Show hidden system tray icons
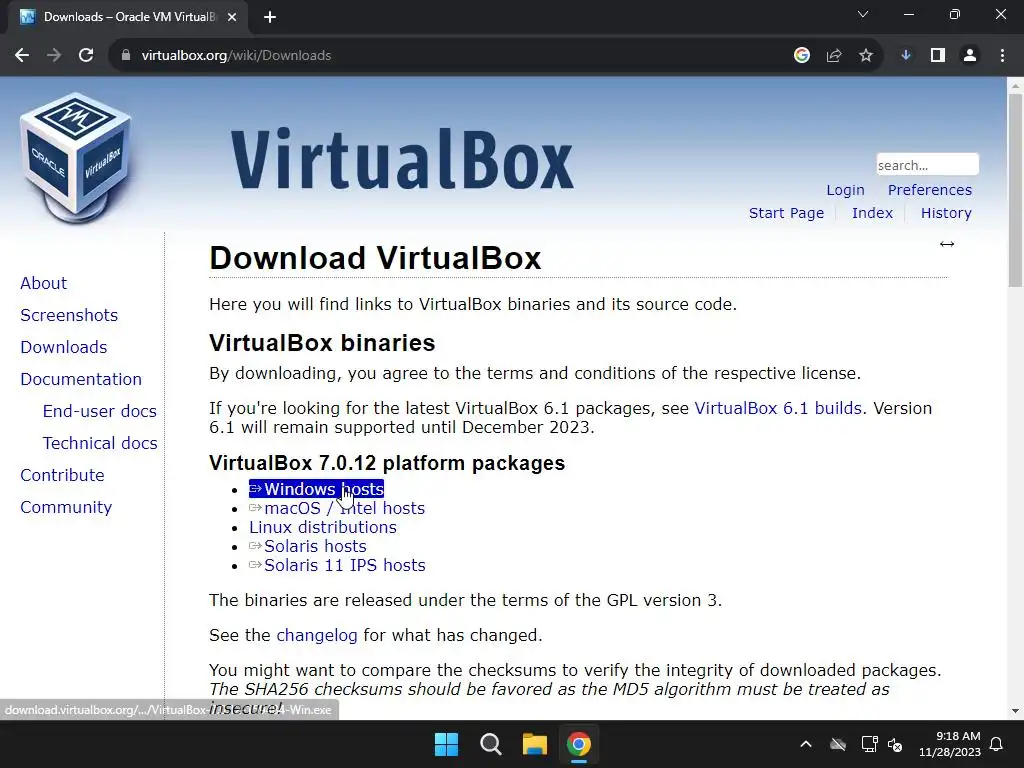This screenshot has width=1024, height=768. coord(806,744)
